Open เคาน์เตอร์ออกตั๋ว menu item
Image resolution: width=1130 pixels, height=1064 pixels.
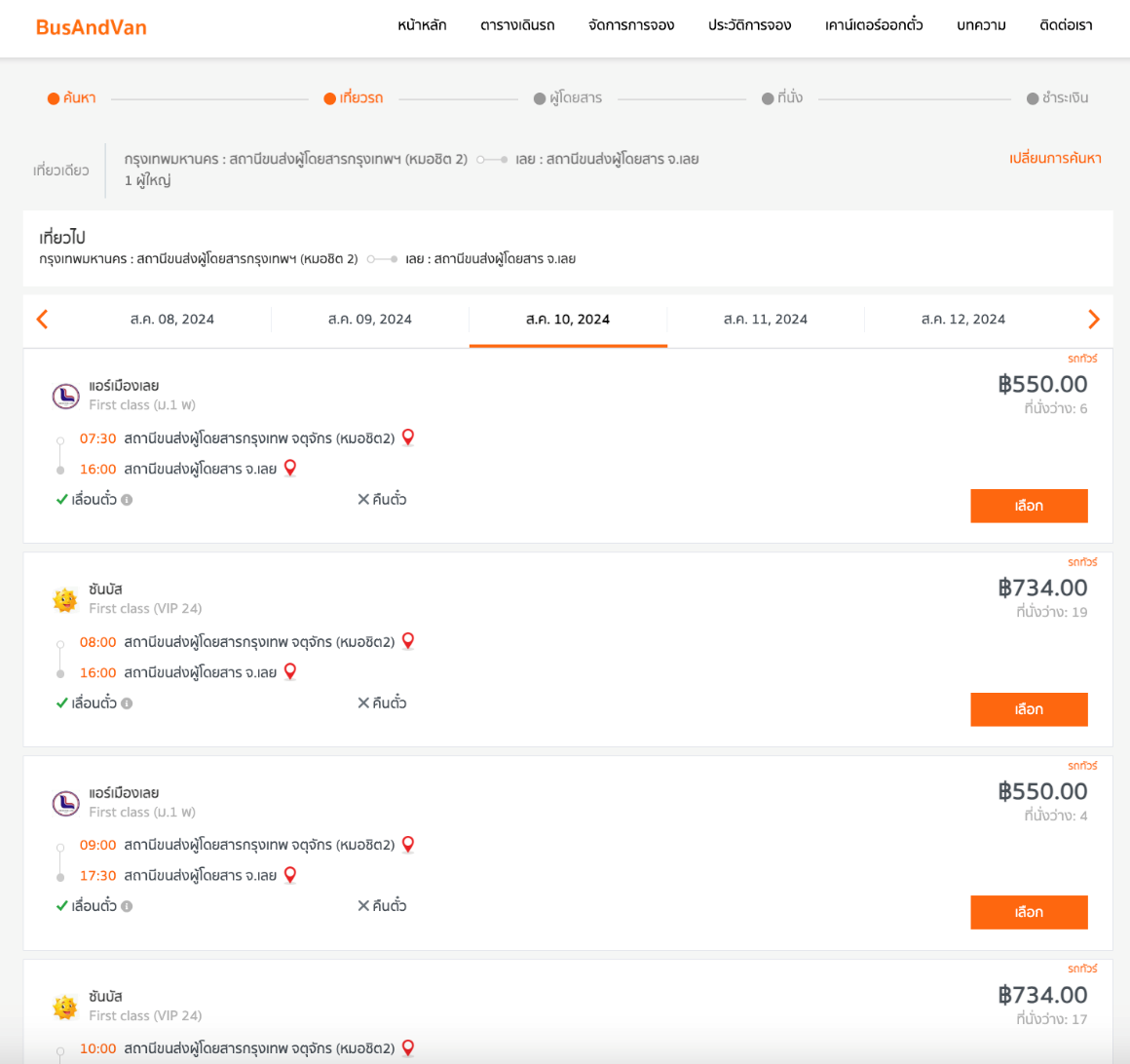tap(874, 25)
